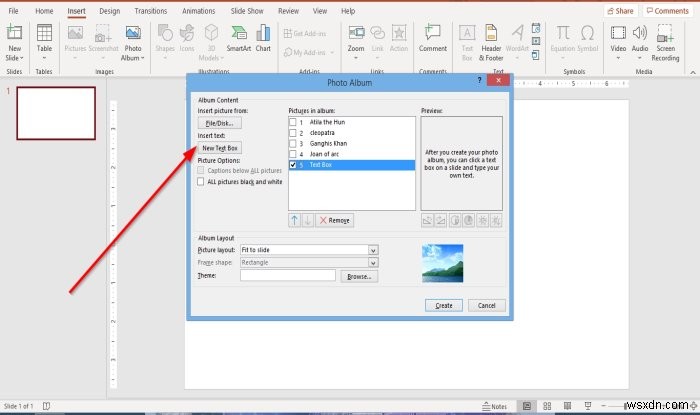This screenshot has width=700, height=415.
Task: Switch to the Slide Show tab
Action: pos(246,11)
